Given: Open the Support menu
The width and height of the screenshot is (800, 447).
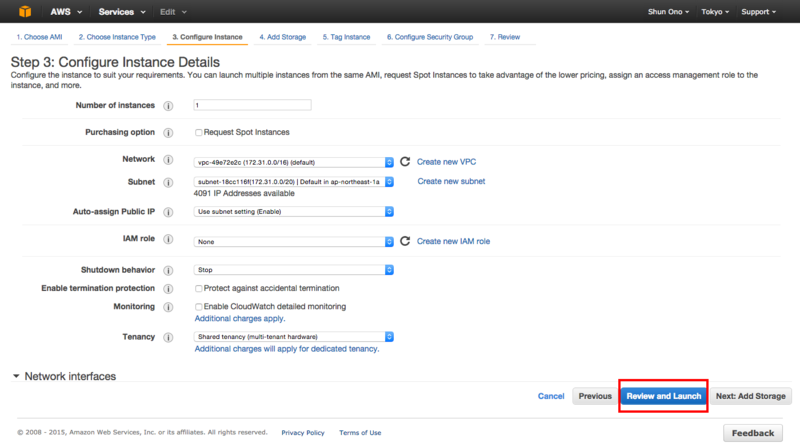Looking at the screenshot, I should (759, 12).
